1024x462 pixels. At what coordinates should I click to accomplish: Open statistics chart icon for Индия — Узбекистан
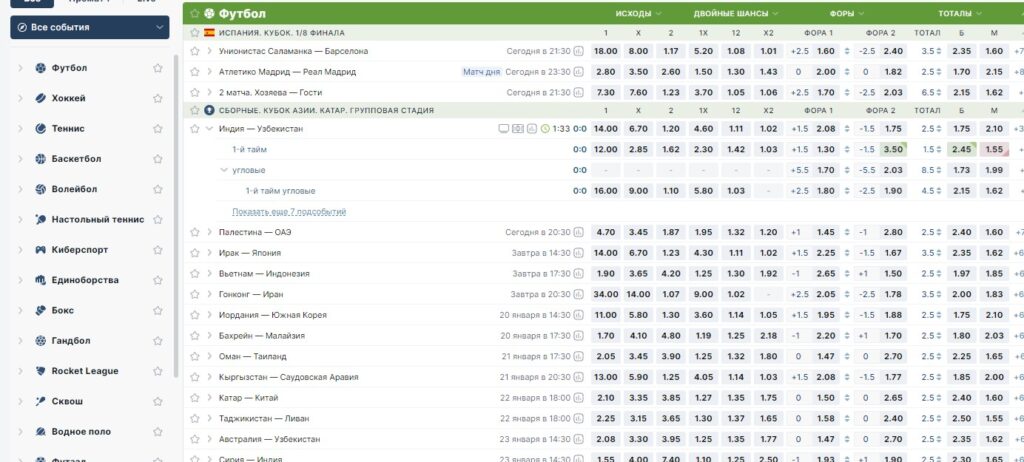click(x=532, y=129)
